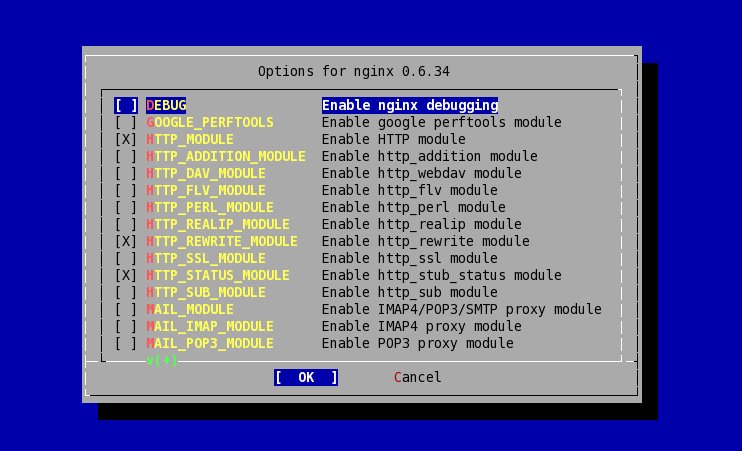This screenshot has width=742, height=451.
Task: Enable the GOOGLE_PERFTOOLS checkbox
Action: click(x=126, y=122)
